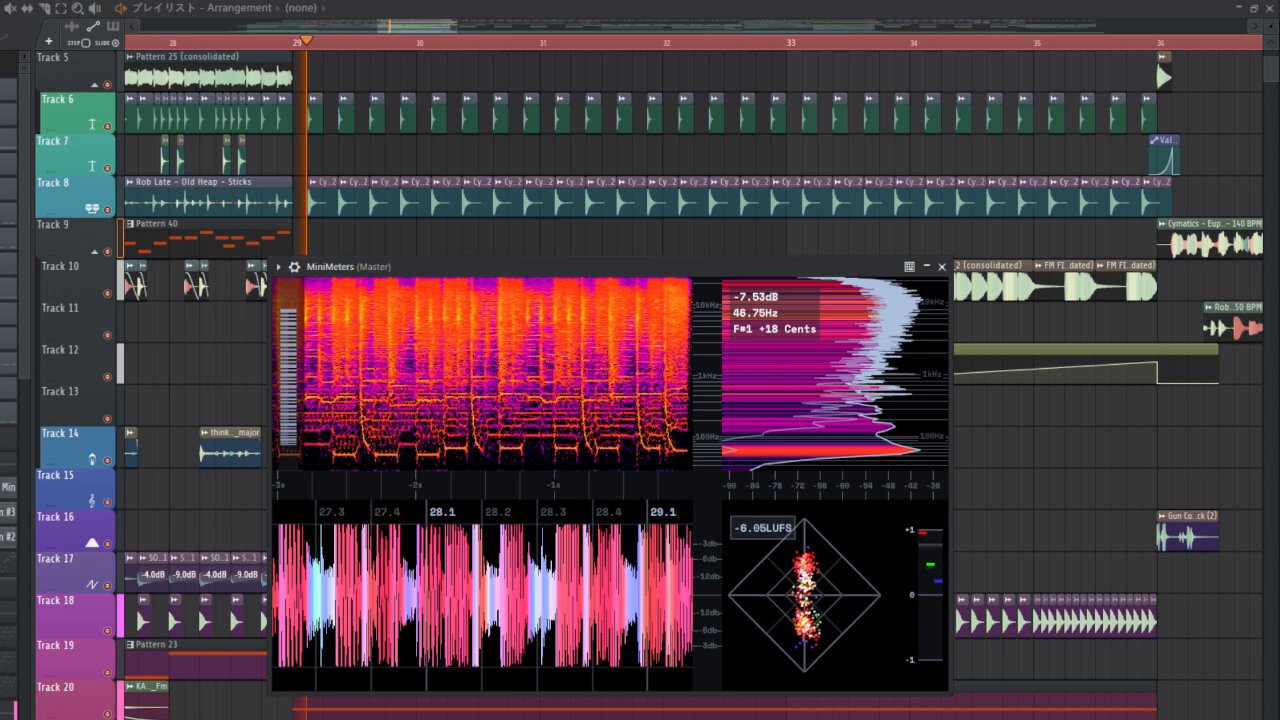Focus automation clips with the curve icon
This screenshot has height=720, width=1280.
coord(93,26)
